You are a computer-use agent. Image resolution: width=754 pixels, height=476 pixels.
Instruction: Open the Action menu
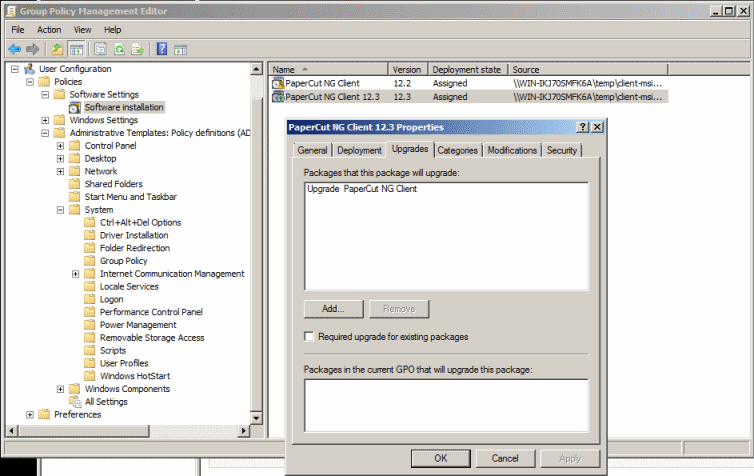click(49, 30)
